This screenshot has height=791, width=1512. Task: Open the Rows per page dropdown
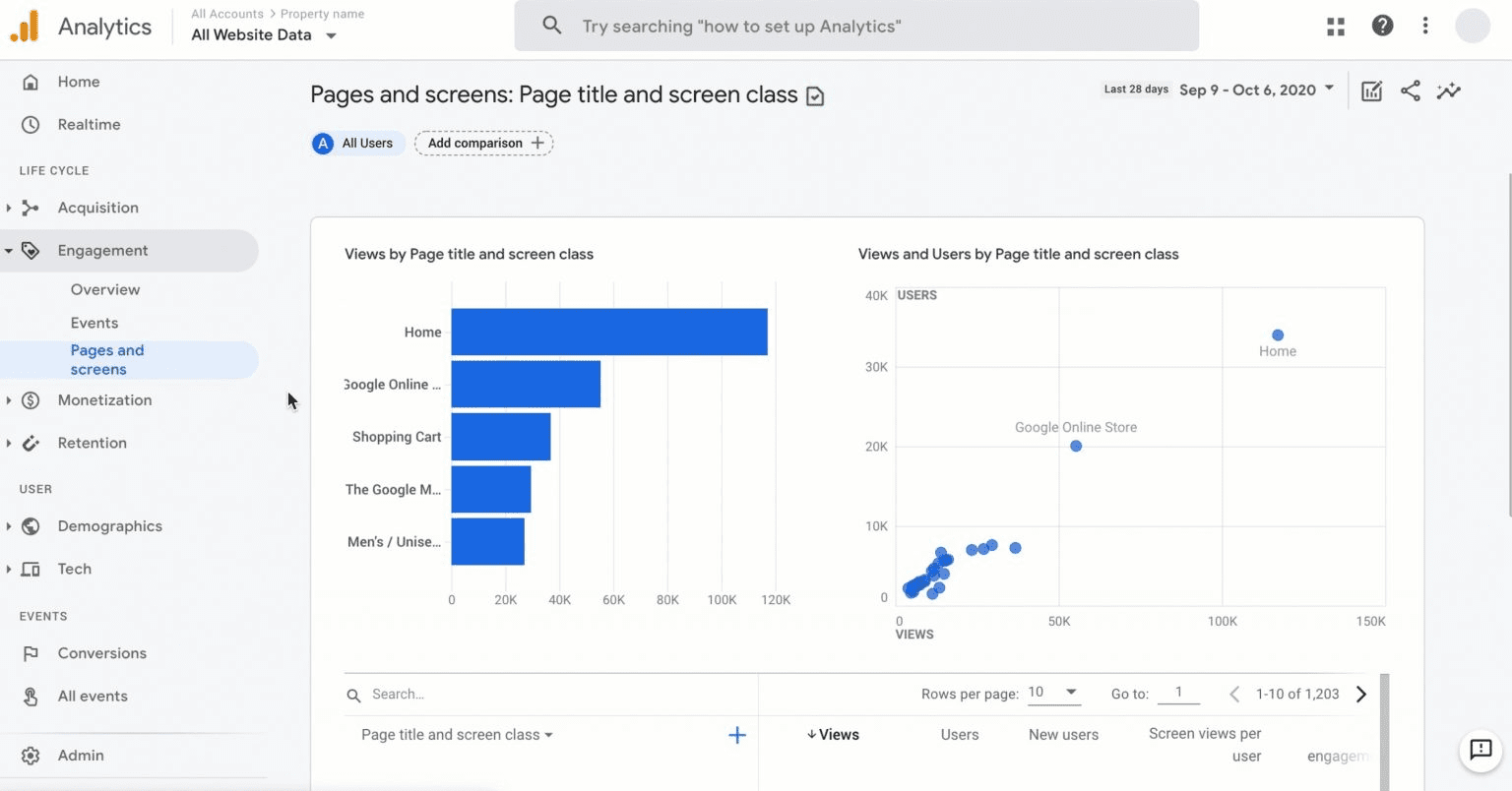[1053, 693]
